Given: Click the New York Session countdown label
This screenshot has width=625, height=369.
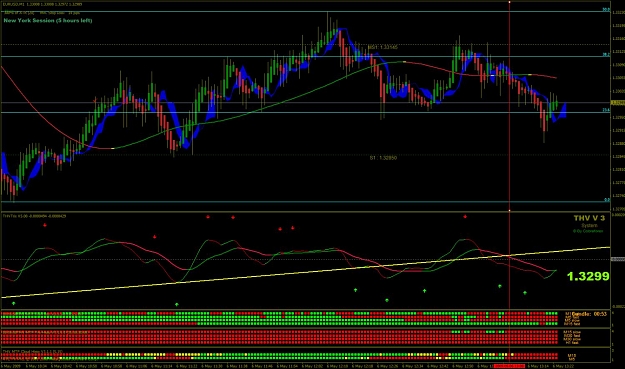Looking at the screenshot, I should click(x=48, y=20).
